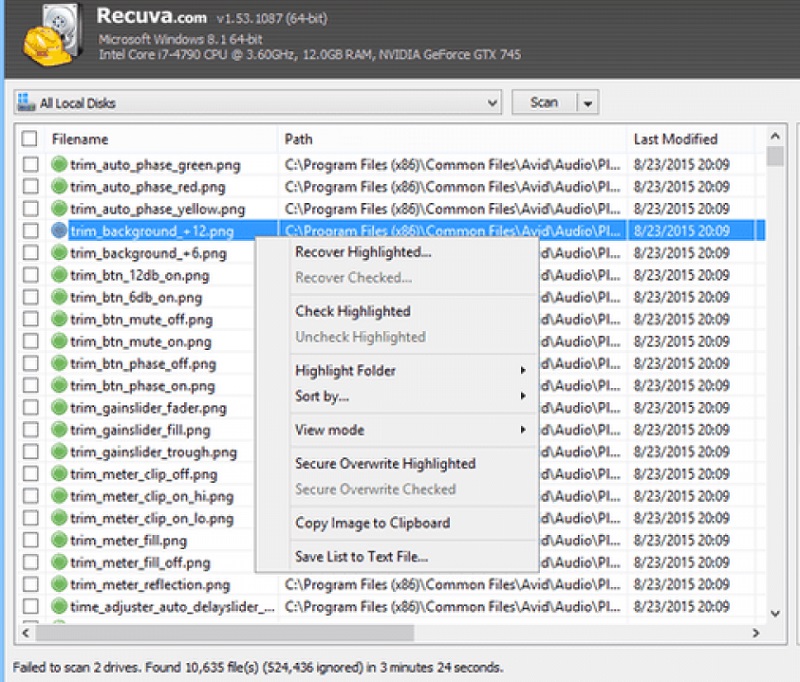Click green status dot for trim_btn_mute_on.png
Viewport: 800px width, 682px height.
pyautogui.click(x=60, y=341)
